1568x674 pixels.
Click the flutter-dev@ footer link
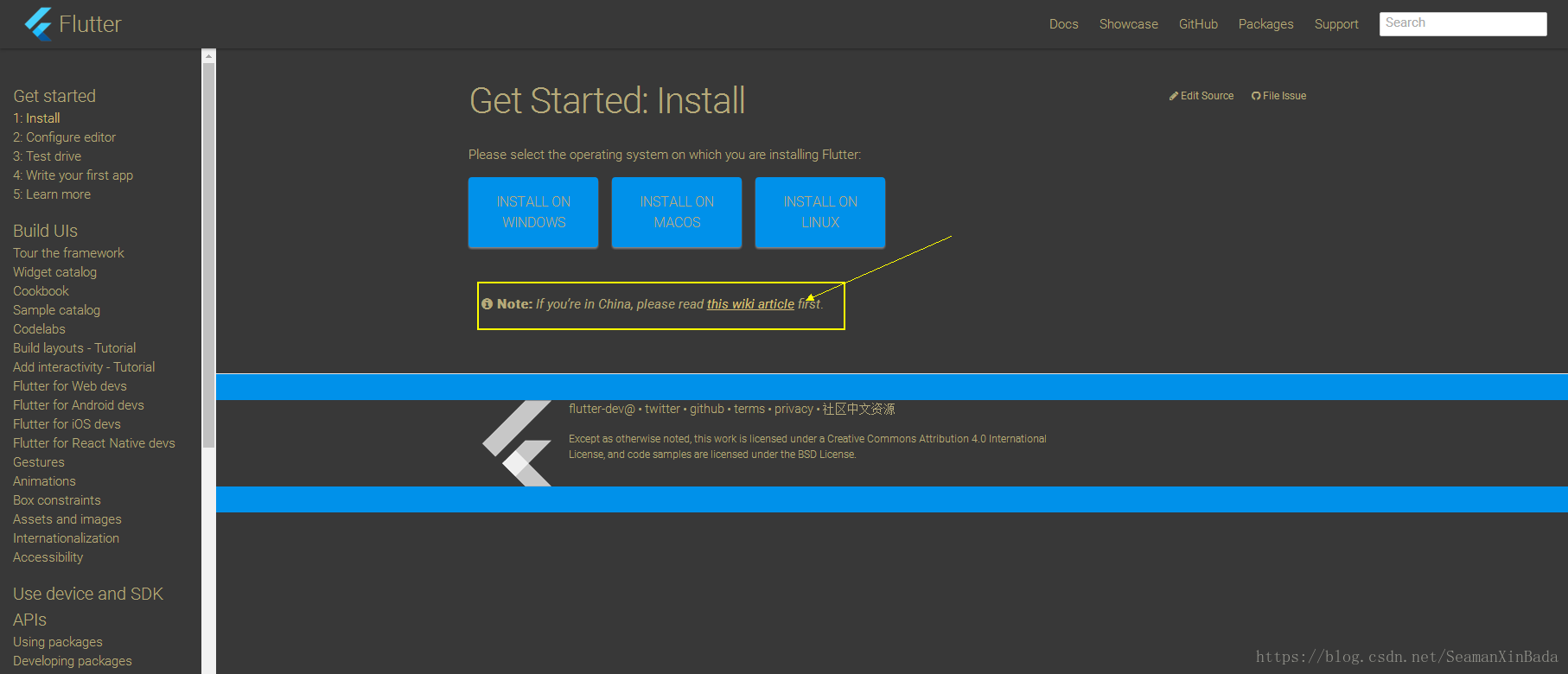[x=602, y=409]
